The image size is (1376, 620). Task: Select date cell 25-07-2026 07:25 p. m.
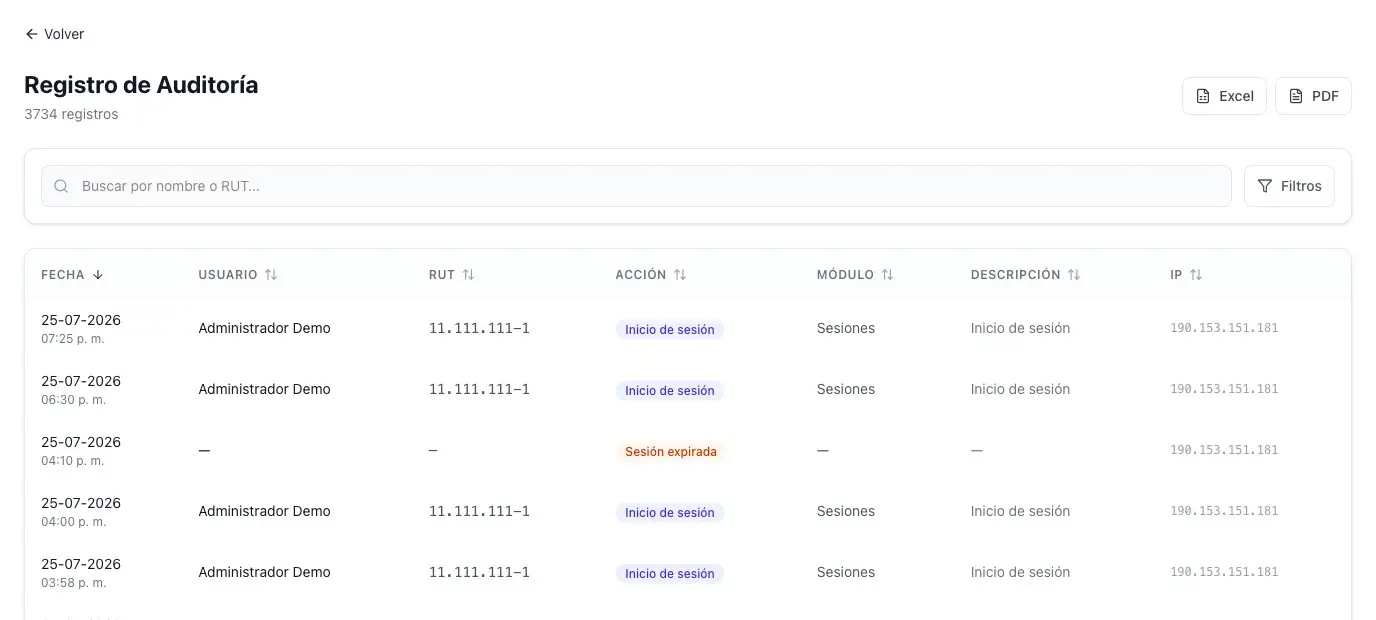click(81, 329)
